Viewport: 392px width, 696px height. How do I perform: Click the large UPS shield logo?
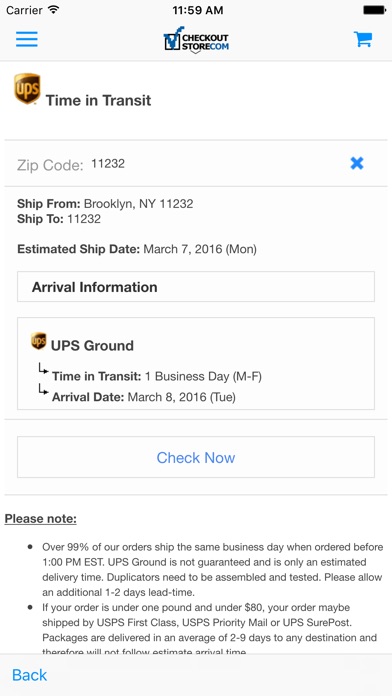coord(28,89)
